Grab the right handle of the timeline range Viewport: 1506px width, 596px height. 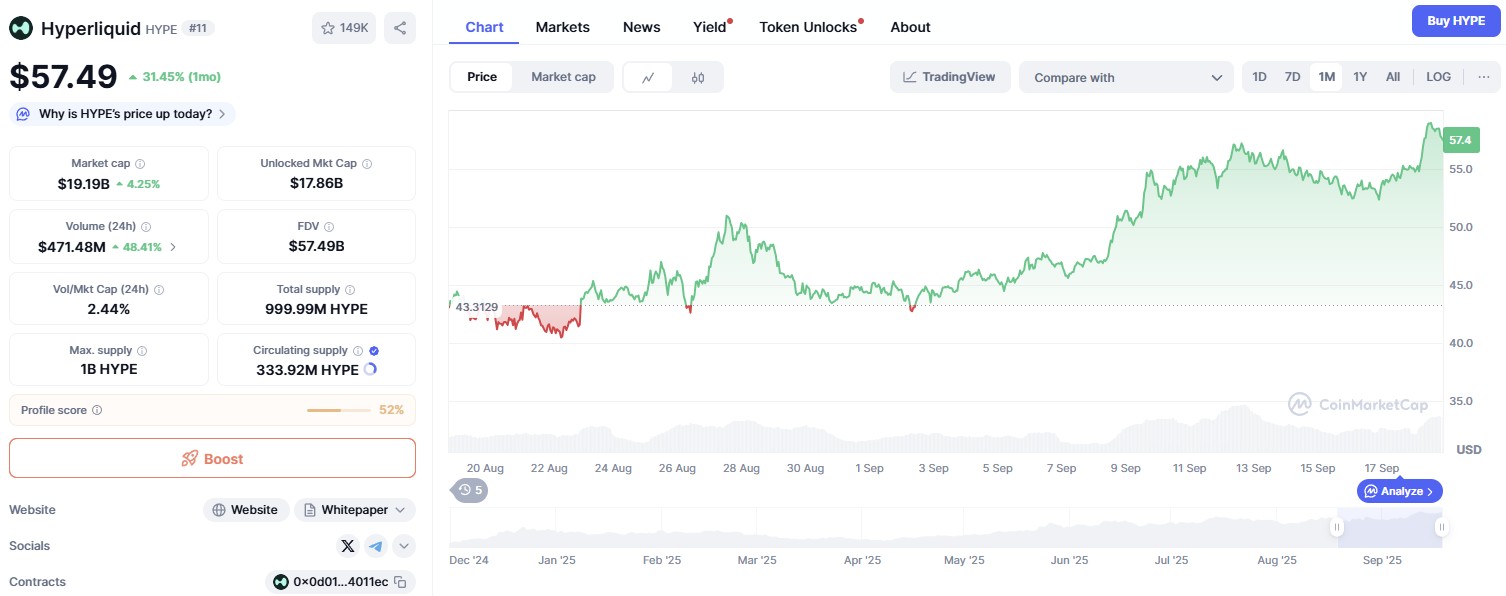1441,527
